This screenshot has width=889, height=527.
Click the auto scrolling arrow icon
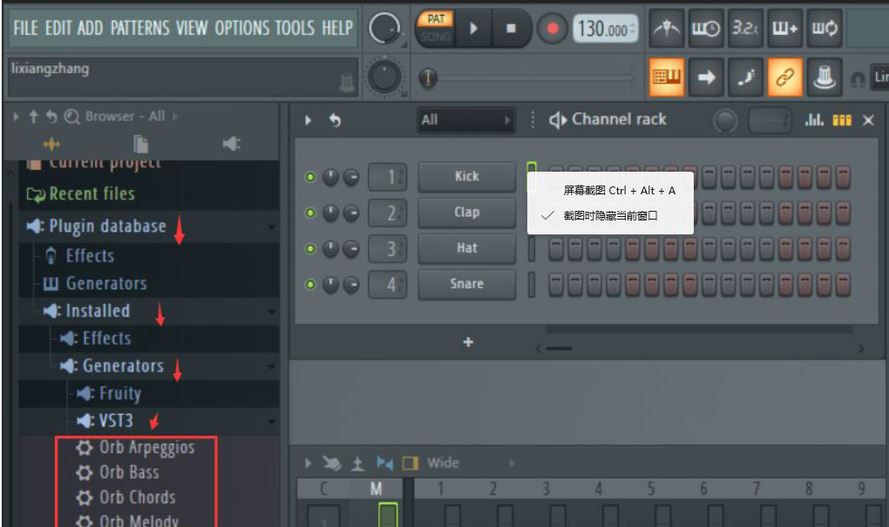[x=706, y=77]
